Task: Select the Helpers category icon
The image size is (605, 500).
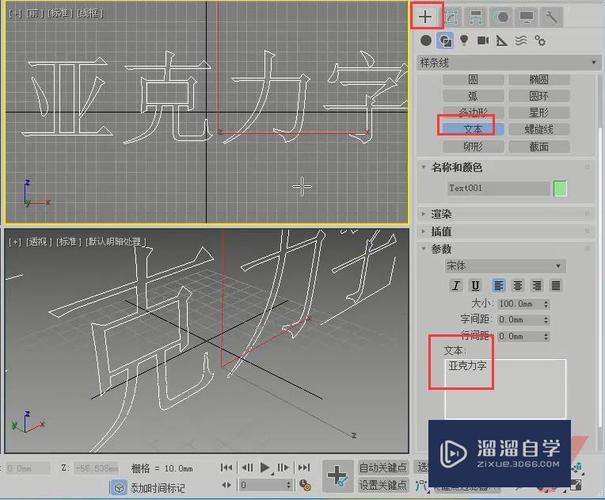Action: click(x=502, y=40)
